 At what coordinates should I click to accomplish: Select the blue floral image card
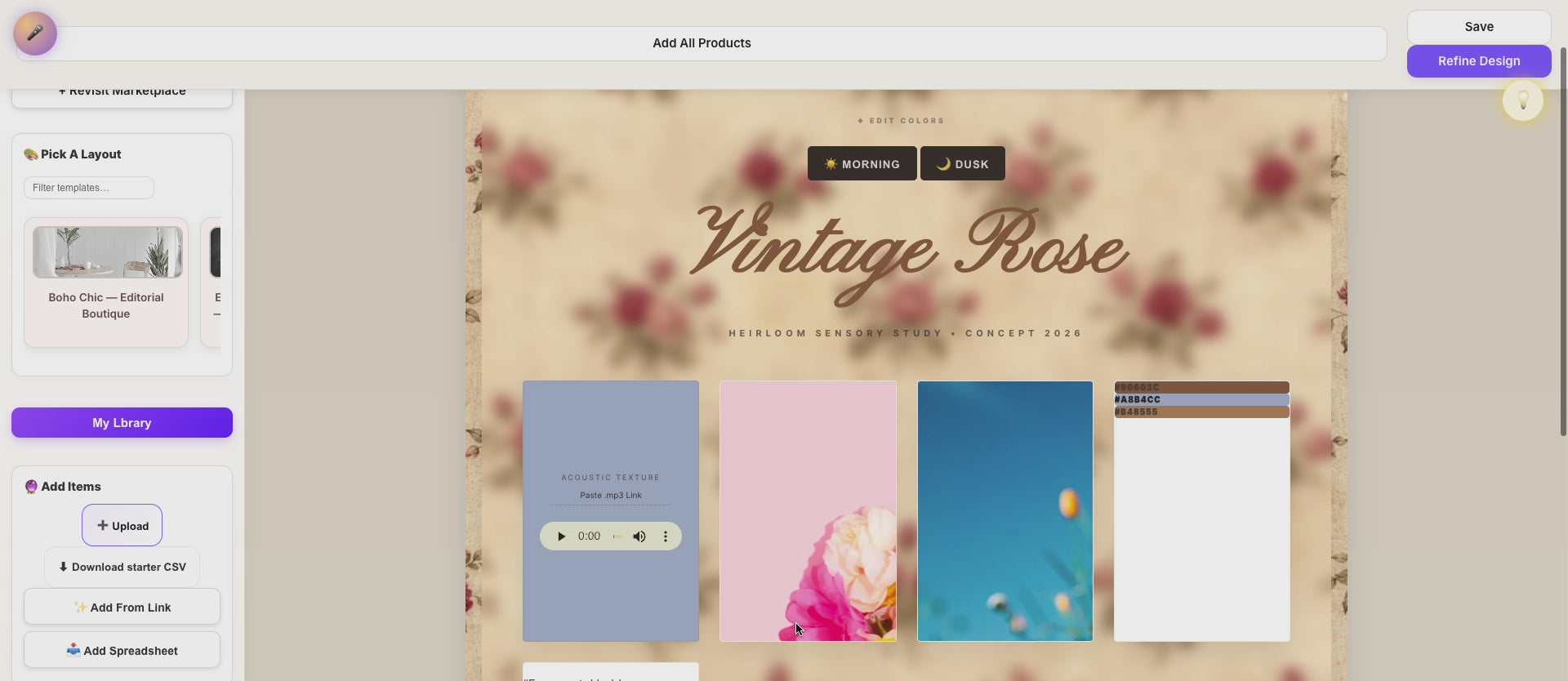[x=1004, y=511]
